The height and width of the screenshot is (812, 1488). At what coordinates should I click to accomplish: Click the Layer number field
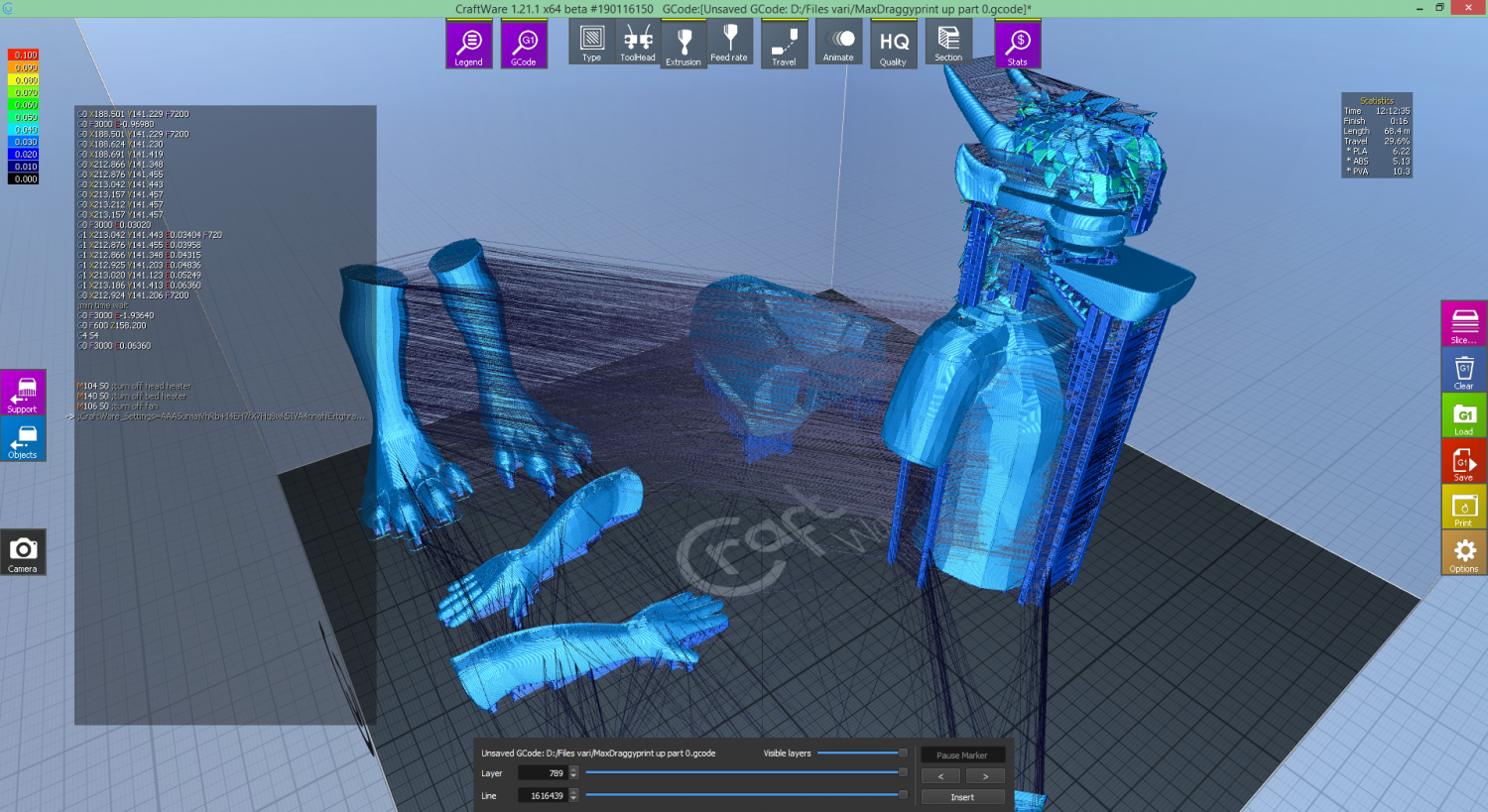click(542, 773)
